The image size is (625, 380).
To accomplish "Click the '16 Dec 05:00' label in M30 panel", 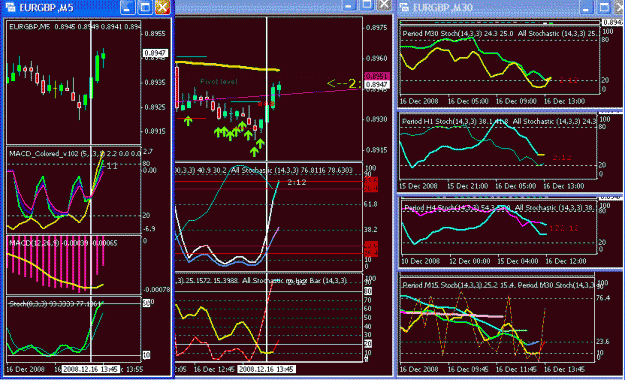I will coord(468,101).
